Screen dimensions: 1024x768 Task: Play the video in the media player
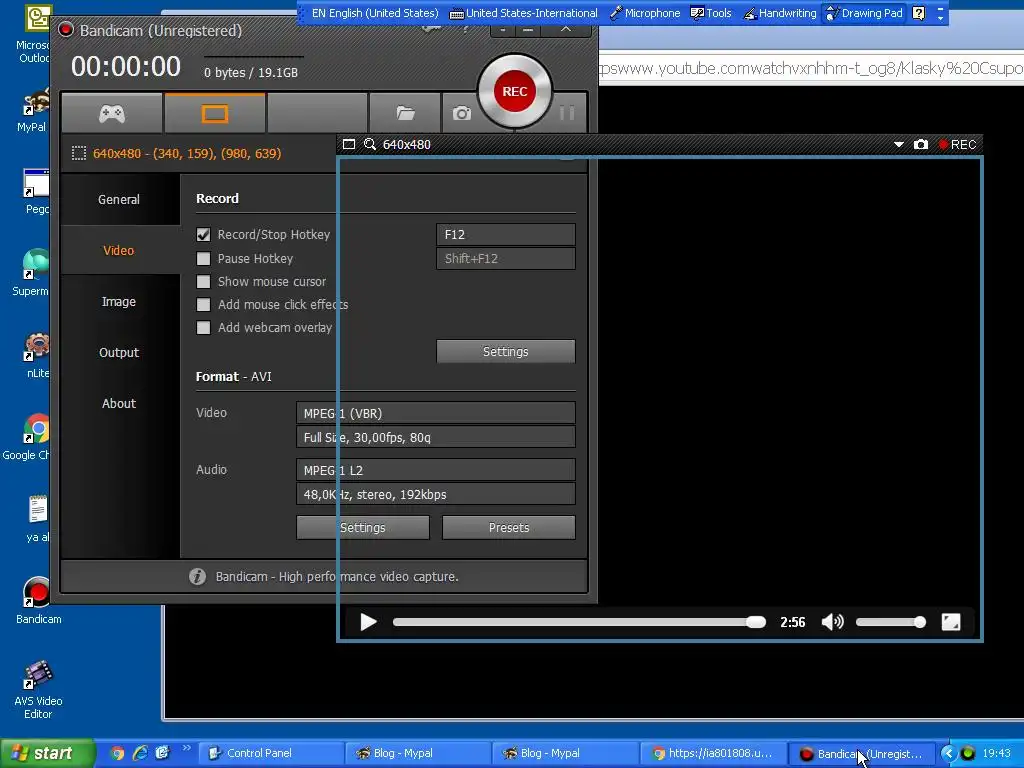[x=368, y=622]
